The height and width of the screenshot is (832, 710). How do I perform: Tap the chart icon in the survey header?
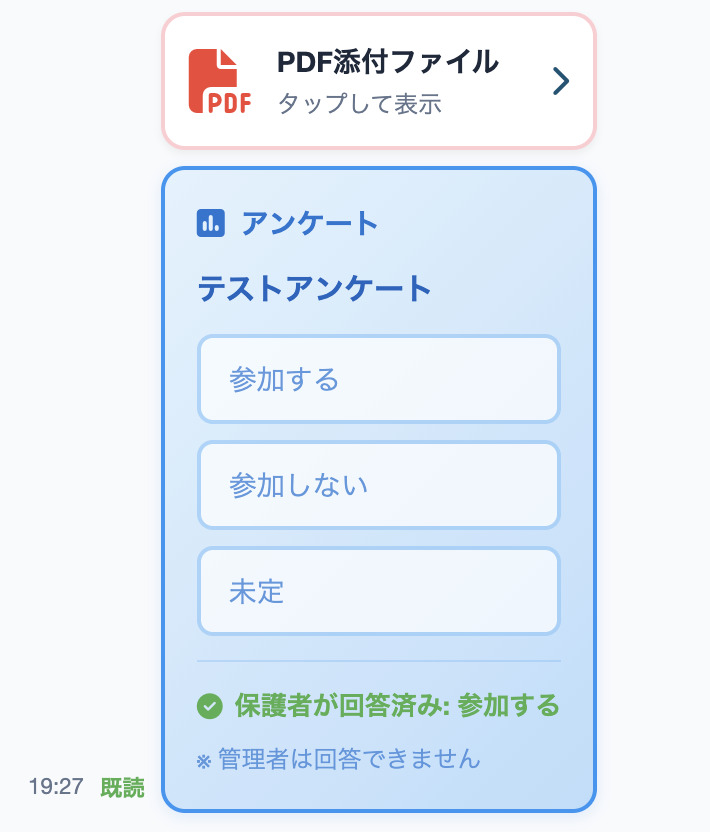pos(210,224)
